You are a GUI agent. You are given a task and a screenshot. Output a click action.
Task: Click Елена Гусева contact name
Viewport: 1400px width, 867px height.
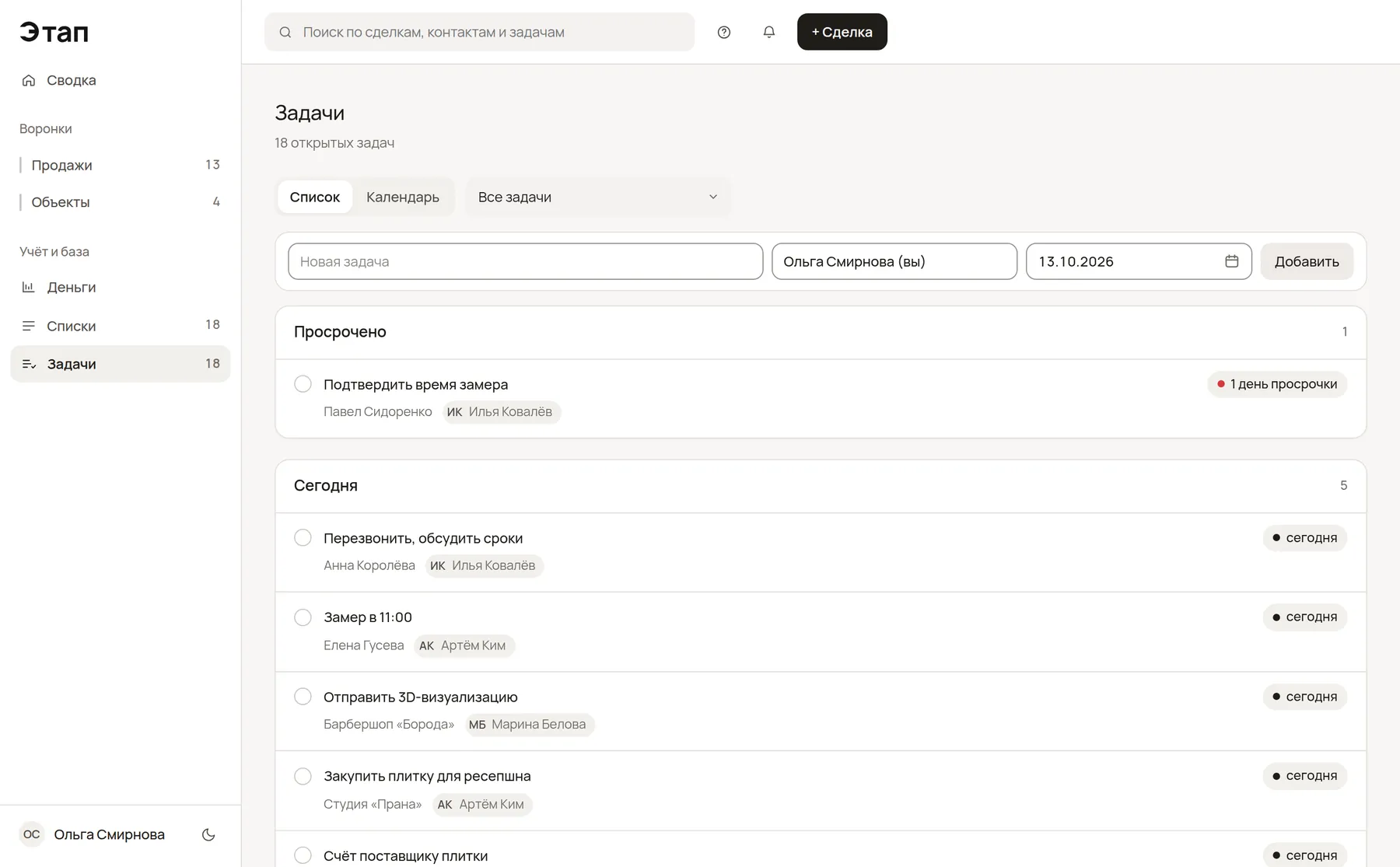point(364,645)
